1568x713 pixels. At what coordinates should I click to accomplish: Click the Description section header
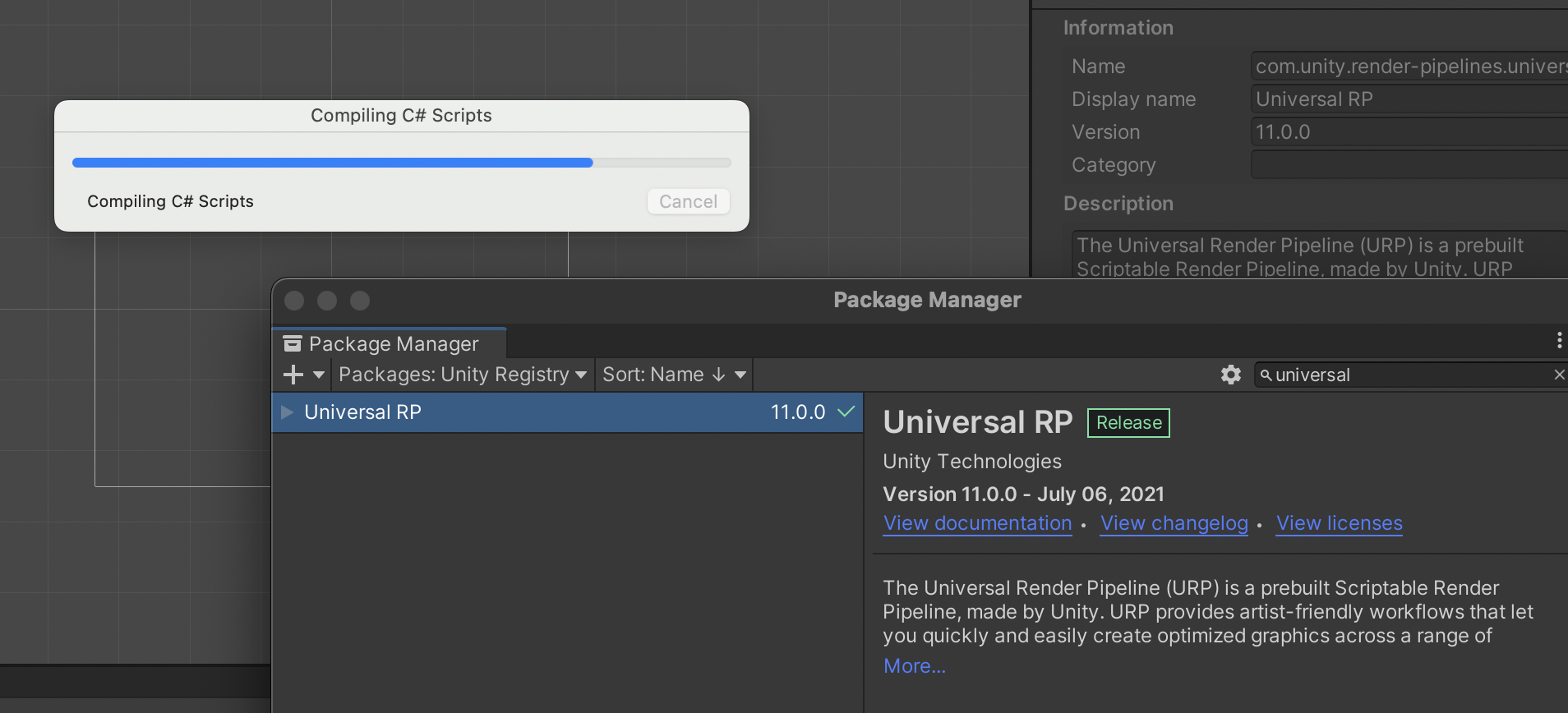click(x=1118, y=204)
